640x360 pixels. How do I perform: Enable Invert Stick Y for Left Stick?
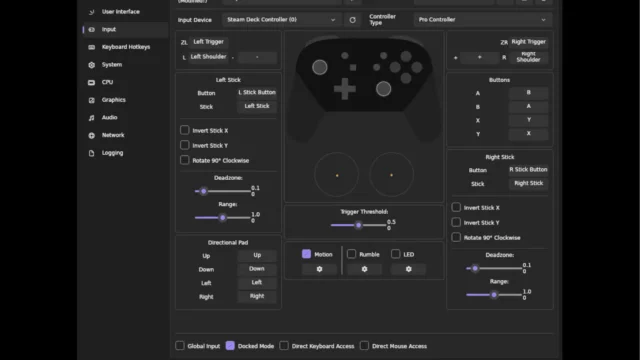coord(184,145)
